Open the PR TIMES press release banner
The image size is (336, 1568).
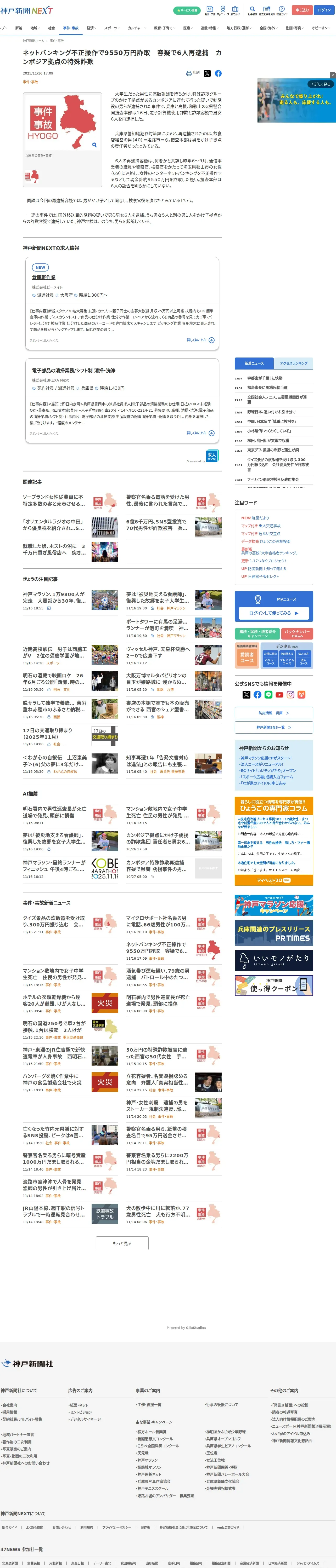(274, 934)
